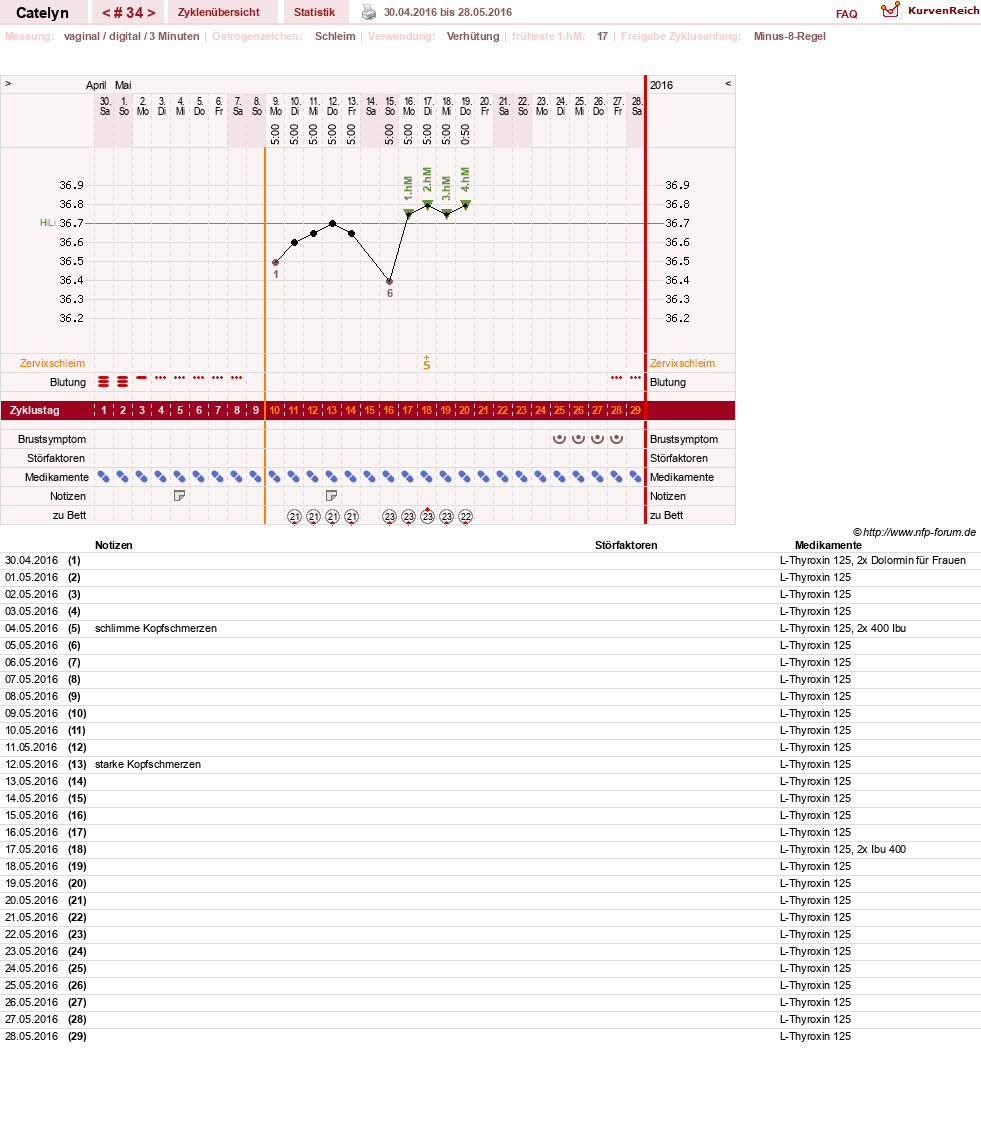Click the 1.hM temperature marker
Image resolution: width=981 pixels, height=1144 pixels.
click(x=408, y=213)
